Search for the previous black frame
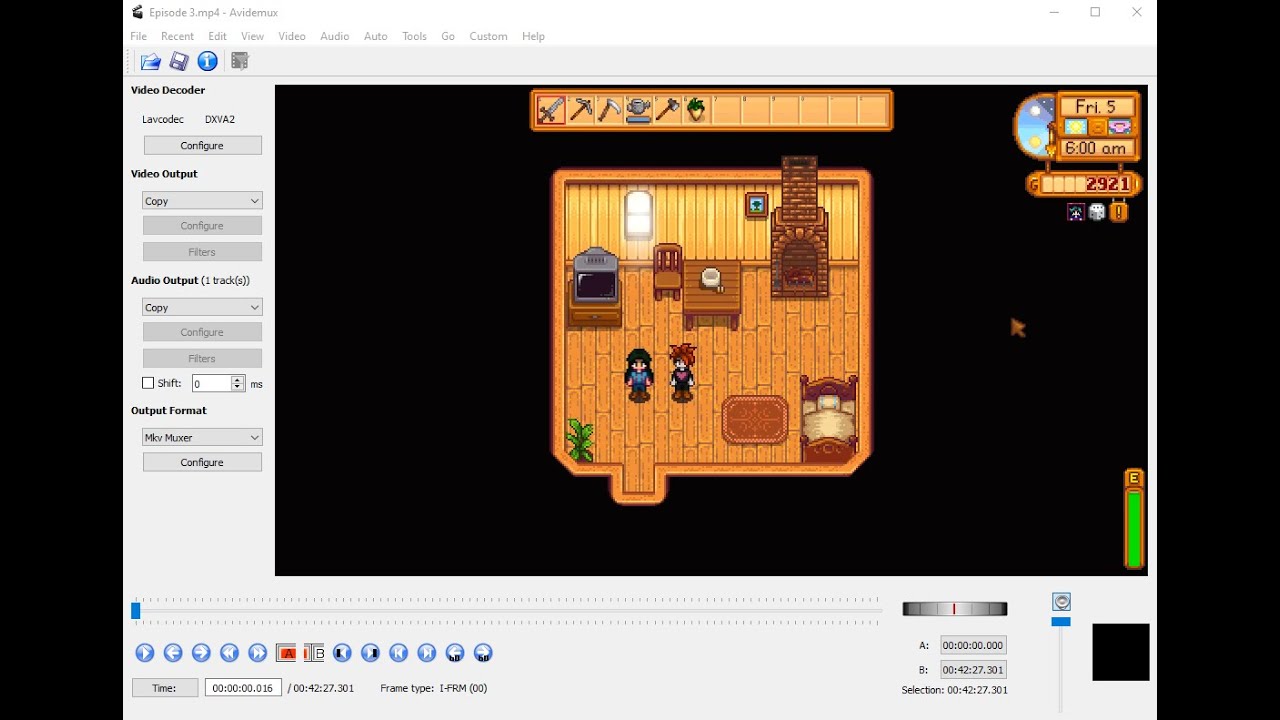Image resolution: width=1280 pixels, height=720 pixels. click(342, 653)
